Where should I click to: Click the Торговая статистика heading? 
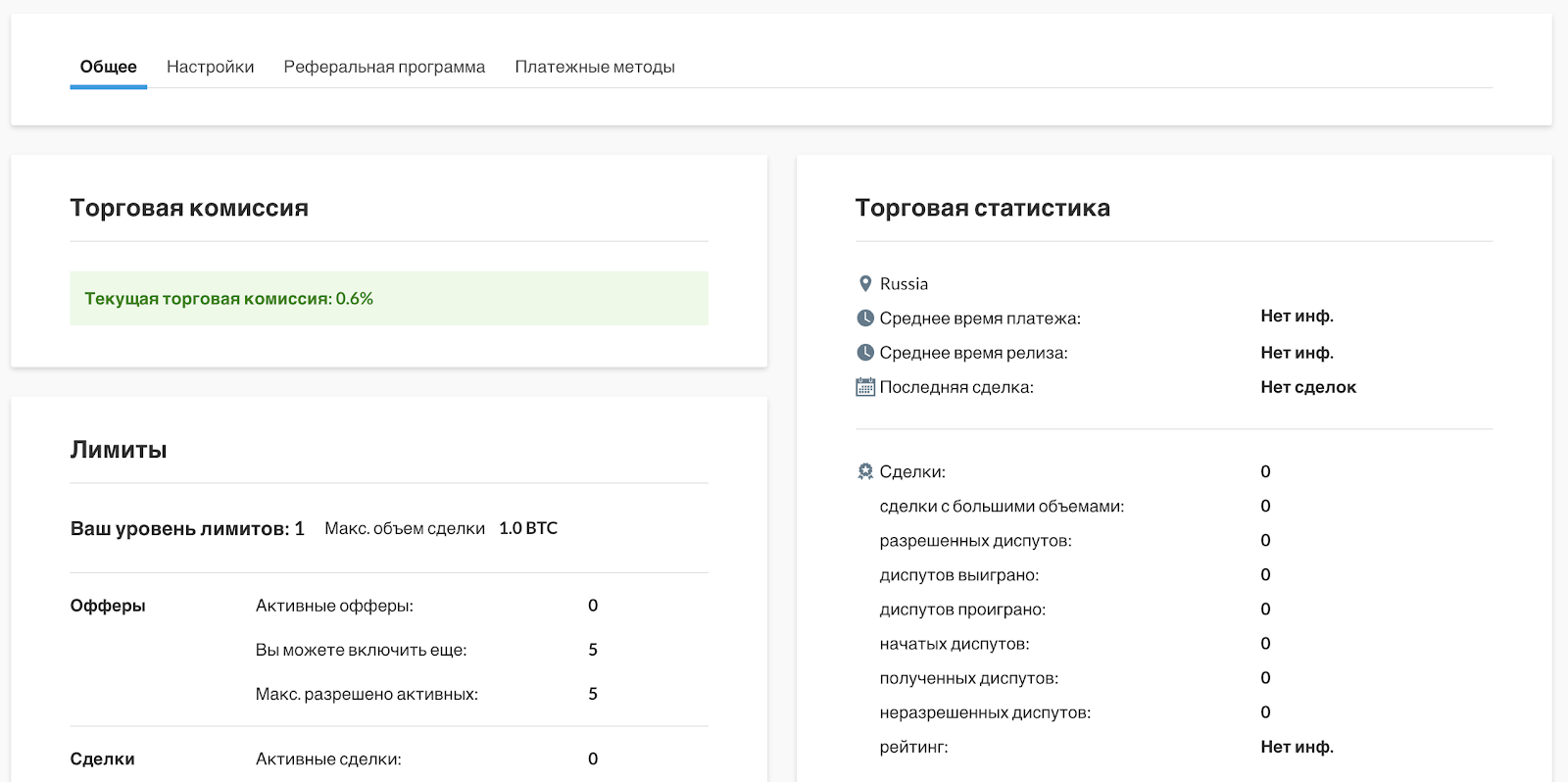click(982, 208)
